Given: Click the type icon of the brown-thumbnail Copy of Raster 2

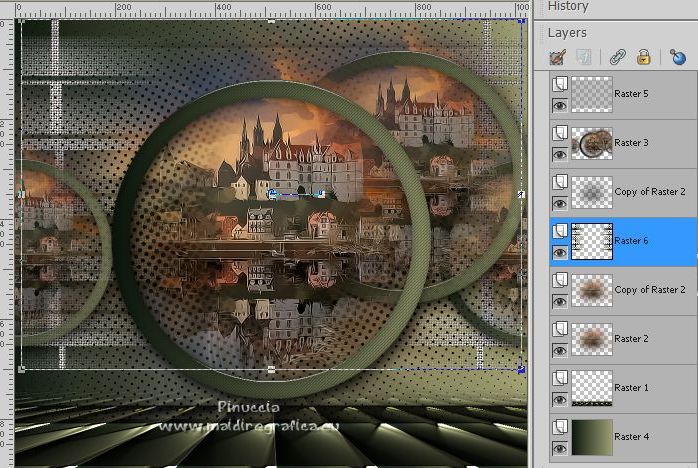Looking at the screenshot, I should point(560,280).
